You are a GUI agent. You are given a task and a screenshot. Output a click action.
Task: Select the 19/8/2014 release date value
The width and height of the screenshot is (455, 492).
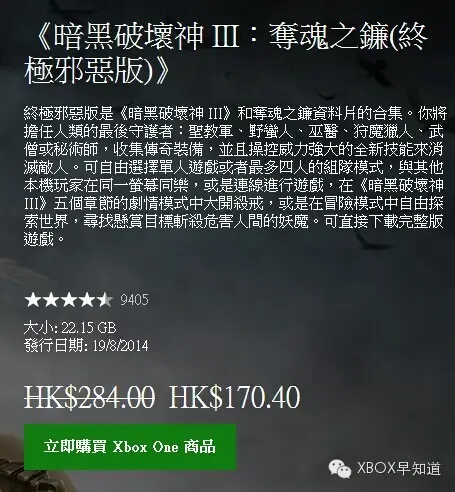pos(120,346)
